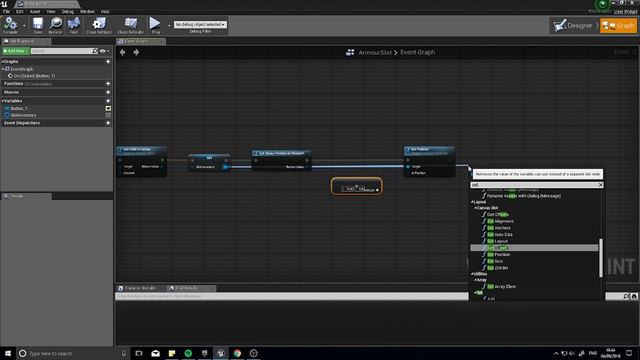Add a new function with plus icon
Viewport: 640px width, 360px height.
click(108, 84)
